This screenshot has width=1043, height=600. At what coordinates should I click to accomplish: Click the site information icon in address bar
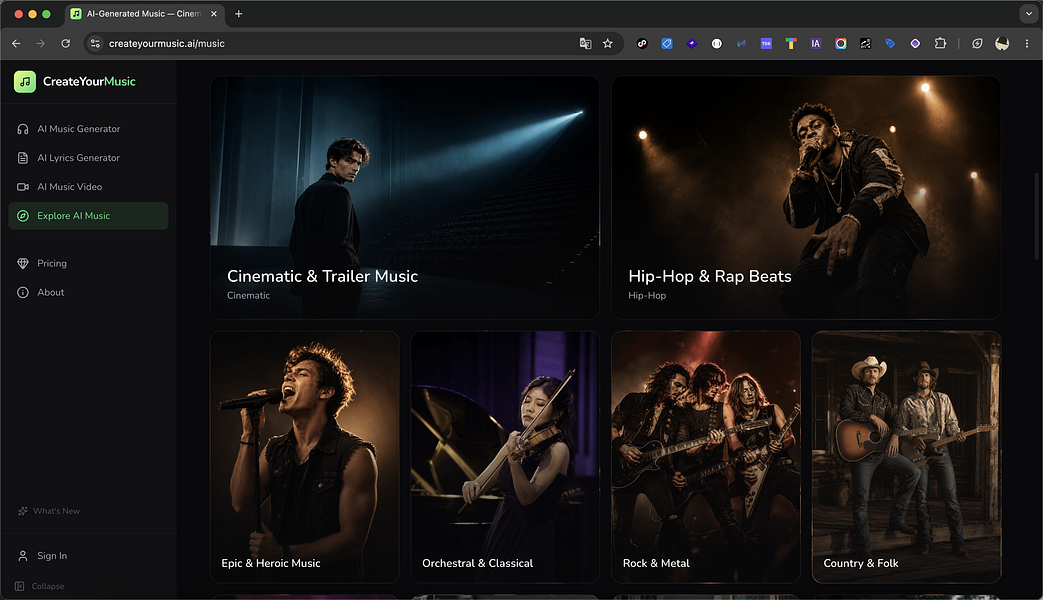(95, 43)
